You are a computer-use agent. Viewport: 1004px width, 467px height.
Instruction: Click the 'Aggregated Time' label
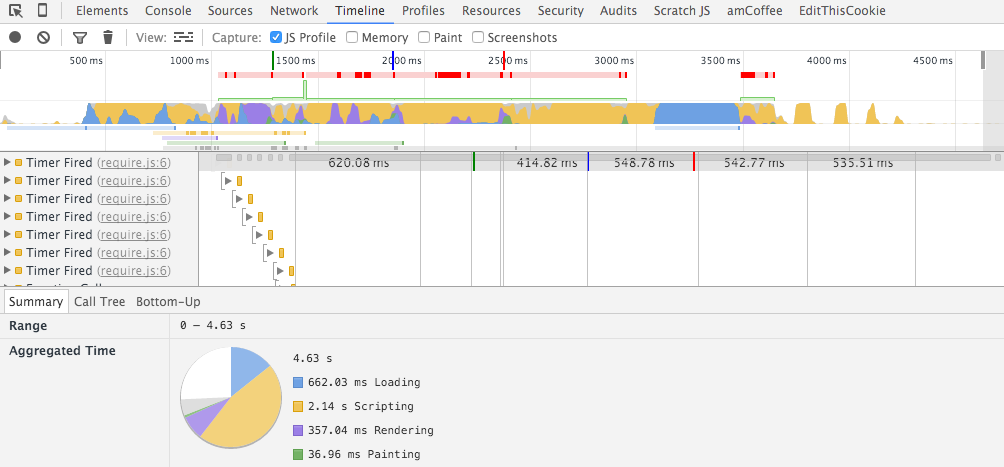coord(62,350)
